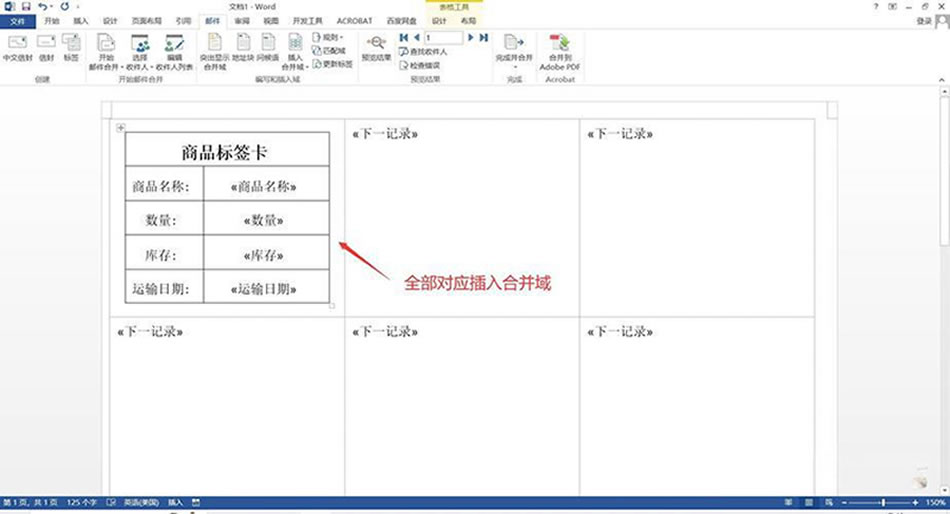Image resolution: width=950 pixels, height=514 pixels.
Task: Click 英语(美国) language indicator
Action: click(141, 502)
